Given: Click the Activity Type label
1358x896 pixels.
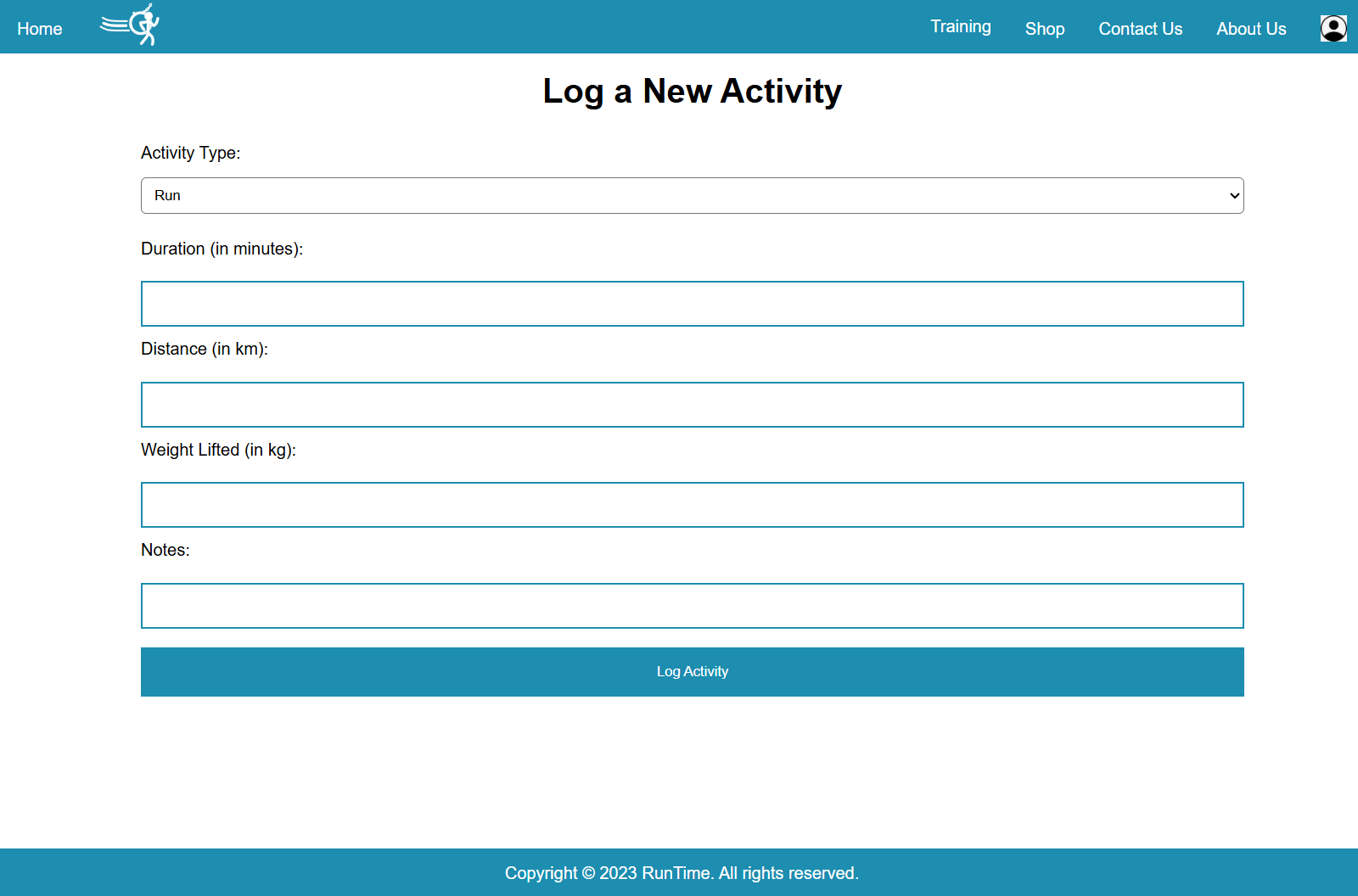Looking at the screenshot, I should pos(191,153).
